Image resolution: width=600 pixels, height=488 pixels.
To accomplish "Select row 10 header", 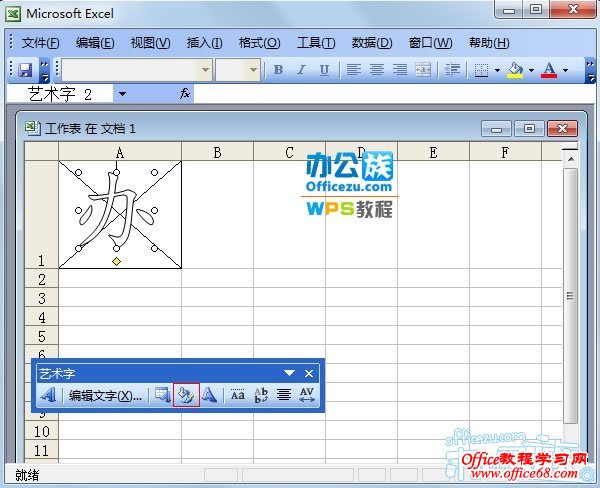I will 42,431.
